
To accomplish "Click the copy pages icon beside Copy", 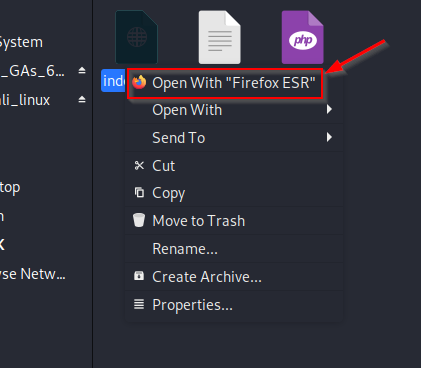I will tap(139, 192).
